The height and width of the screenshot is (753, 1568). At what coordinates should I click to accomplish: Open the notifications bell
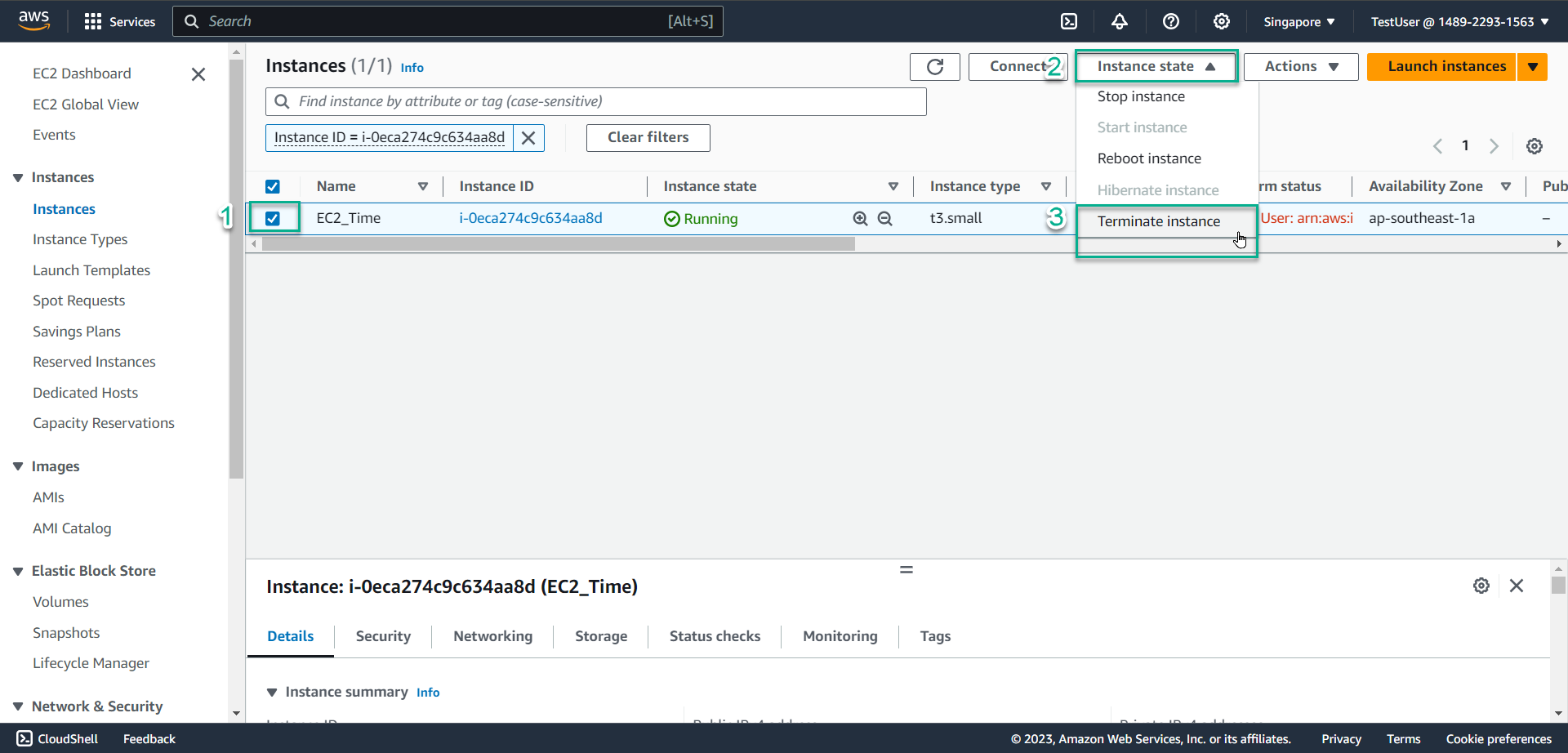[x=1120, y=21]
